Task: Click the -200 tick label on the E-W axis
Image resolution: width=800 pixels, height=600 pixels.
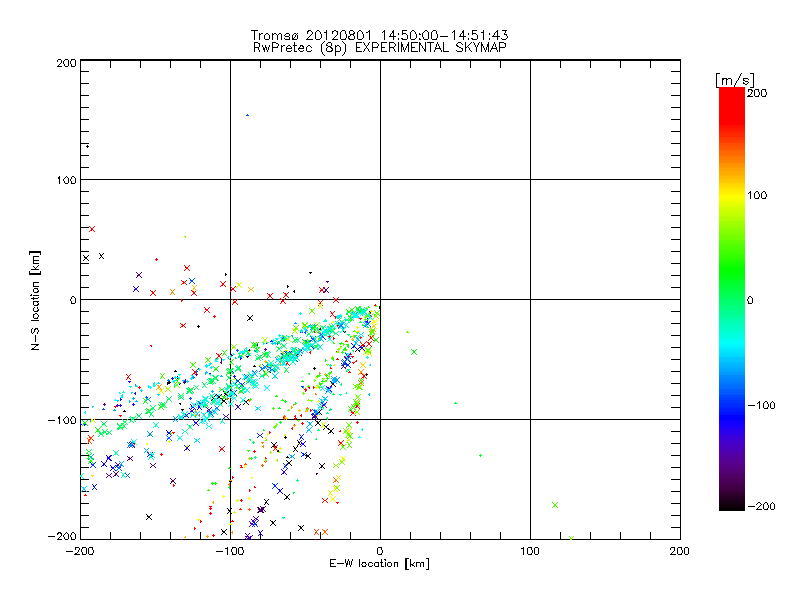Action: (80, 551)
